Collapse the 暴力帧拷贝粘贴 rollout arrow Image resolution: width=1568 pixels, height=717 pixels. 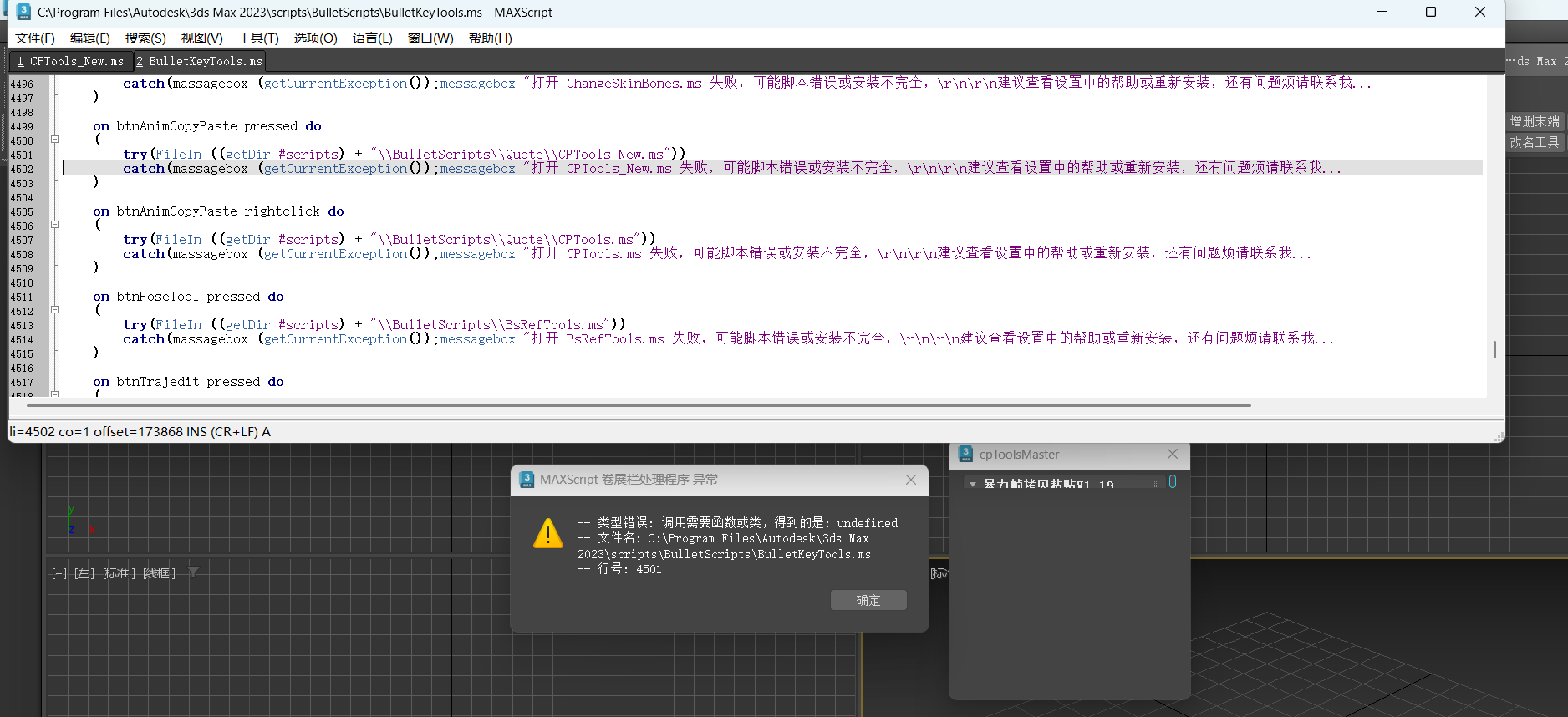click(973, 485)
